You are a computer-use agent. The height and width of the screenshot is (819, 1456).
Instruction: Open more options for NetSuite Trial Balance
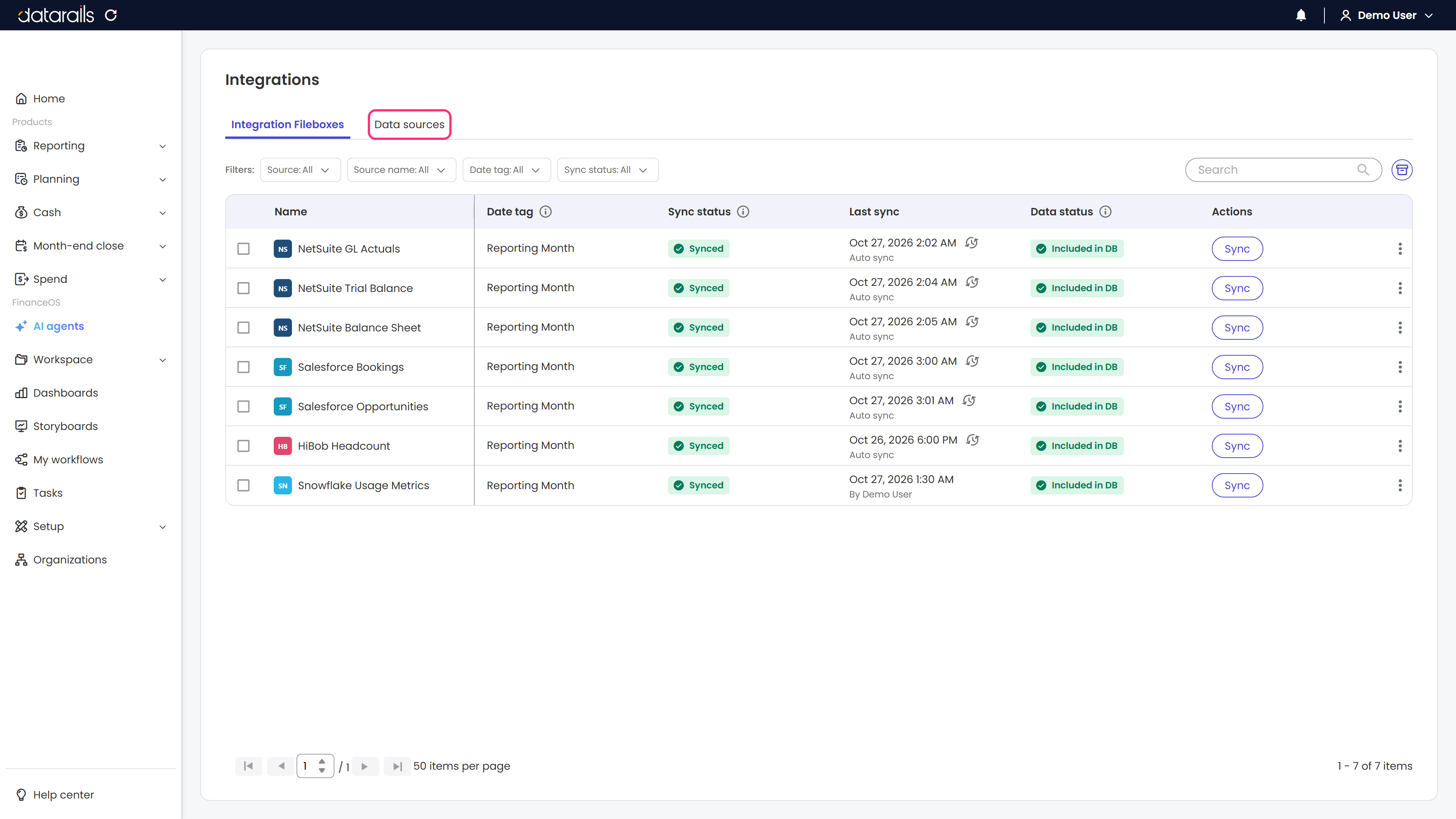click(1400, 288)
